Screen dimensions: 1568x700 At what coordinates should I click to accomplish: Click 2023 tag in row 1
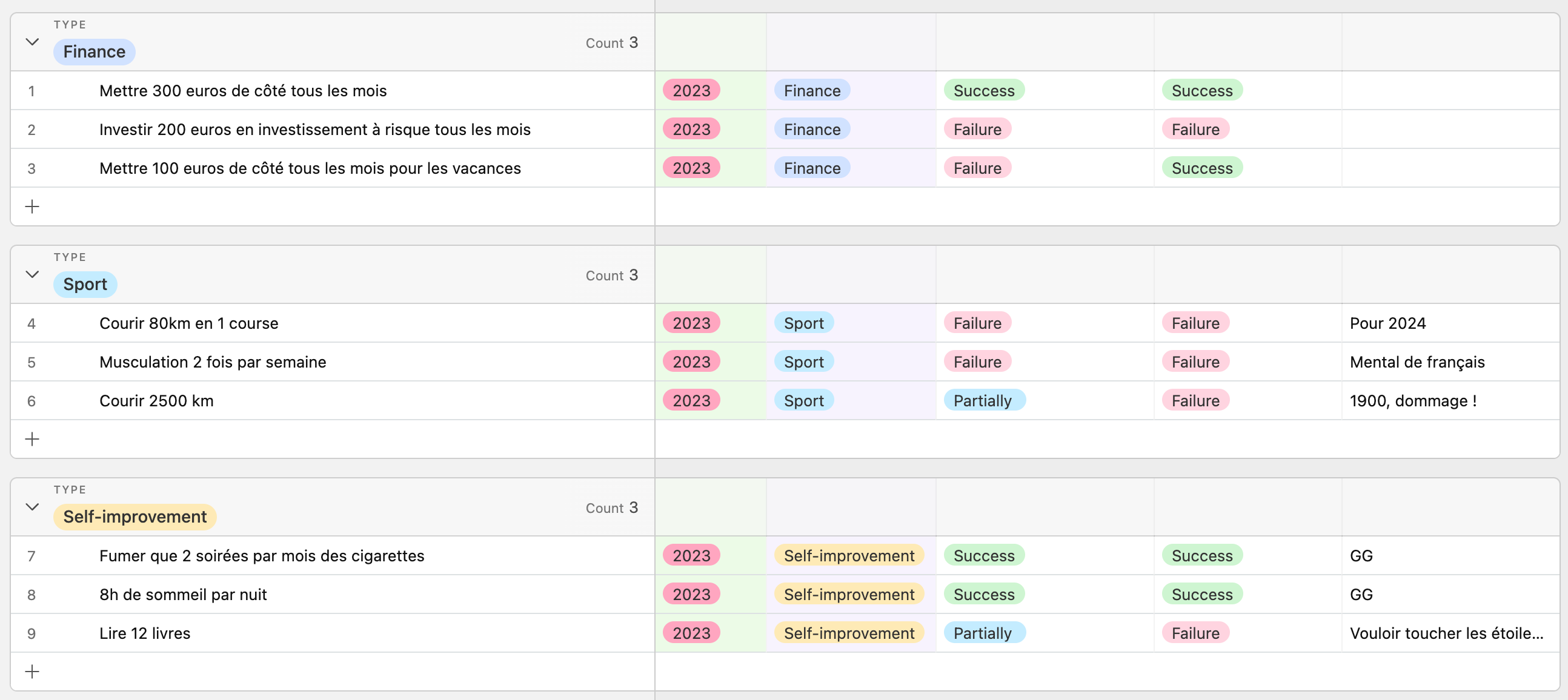[691, 91]
